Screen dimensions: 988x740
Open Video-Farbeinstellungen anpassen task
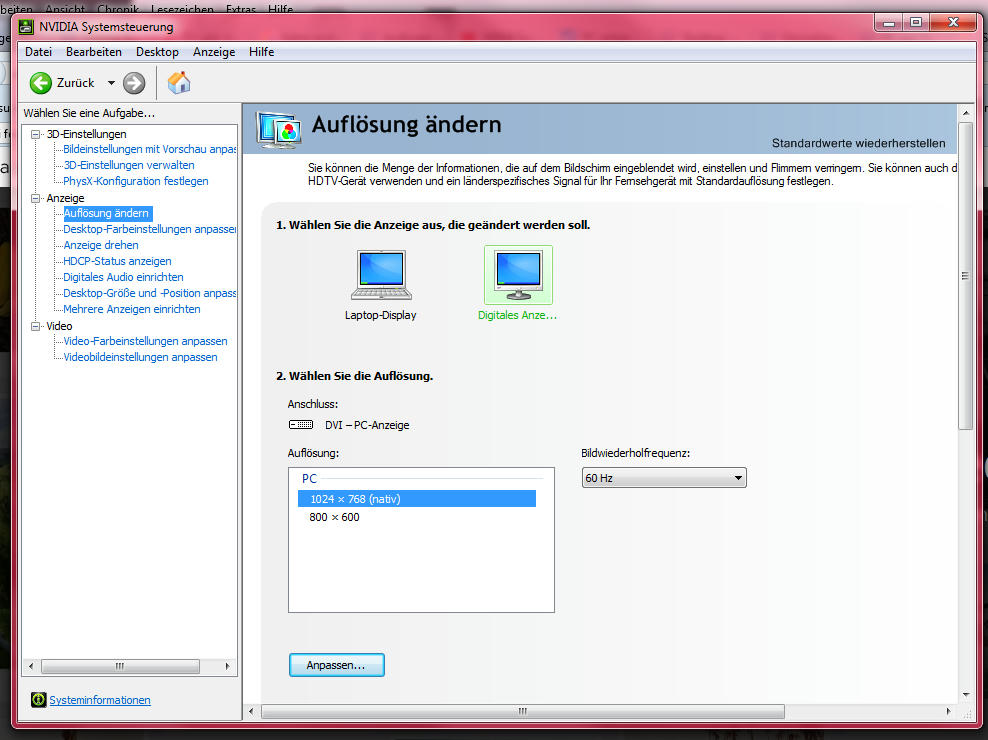pyautogui.click(x=146, y=341)
